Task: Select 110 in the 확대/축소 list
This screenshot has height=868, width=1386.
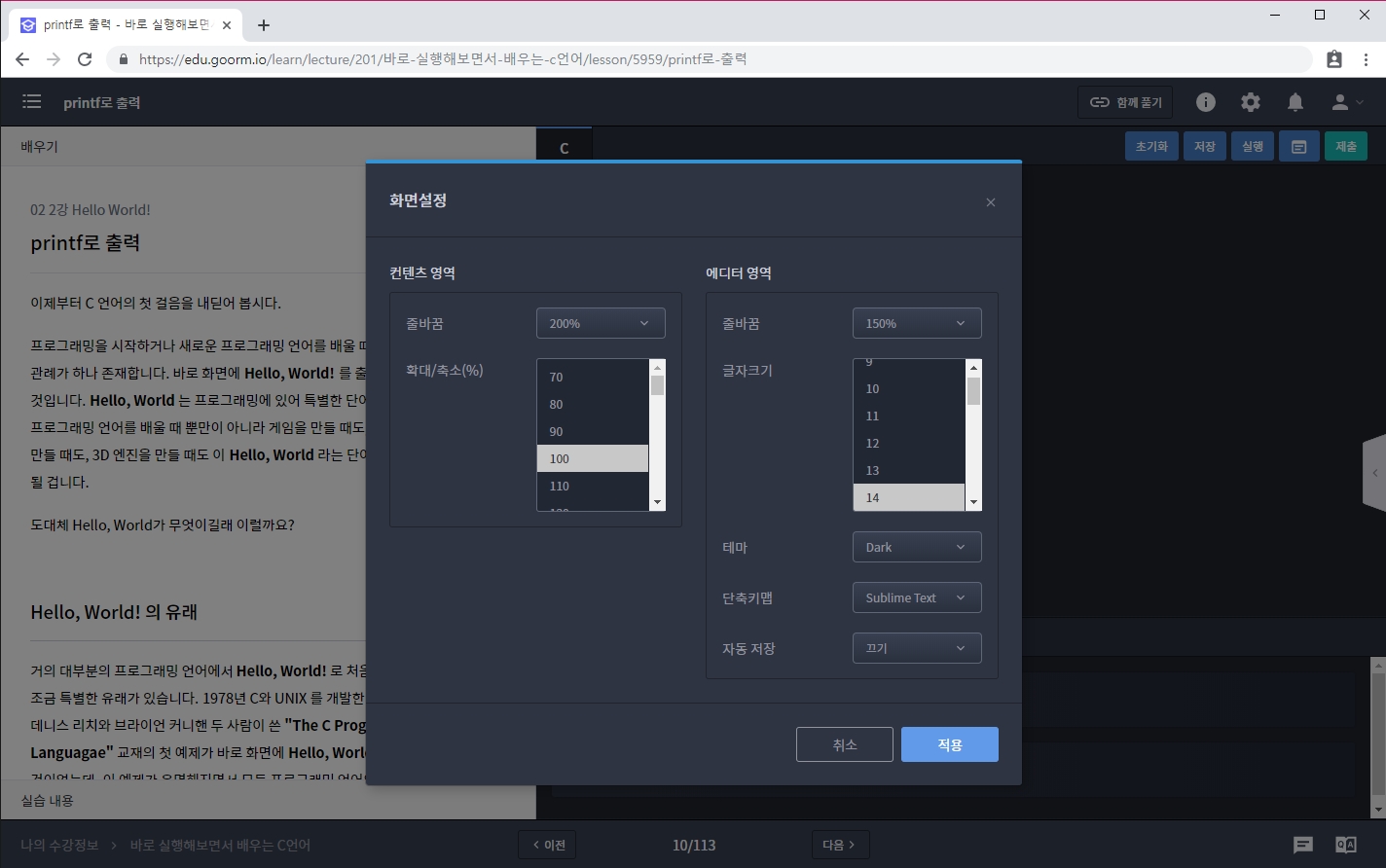Action: click(x=592, y=486)
